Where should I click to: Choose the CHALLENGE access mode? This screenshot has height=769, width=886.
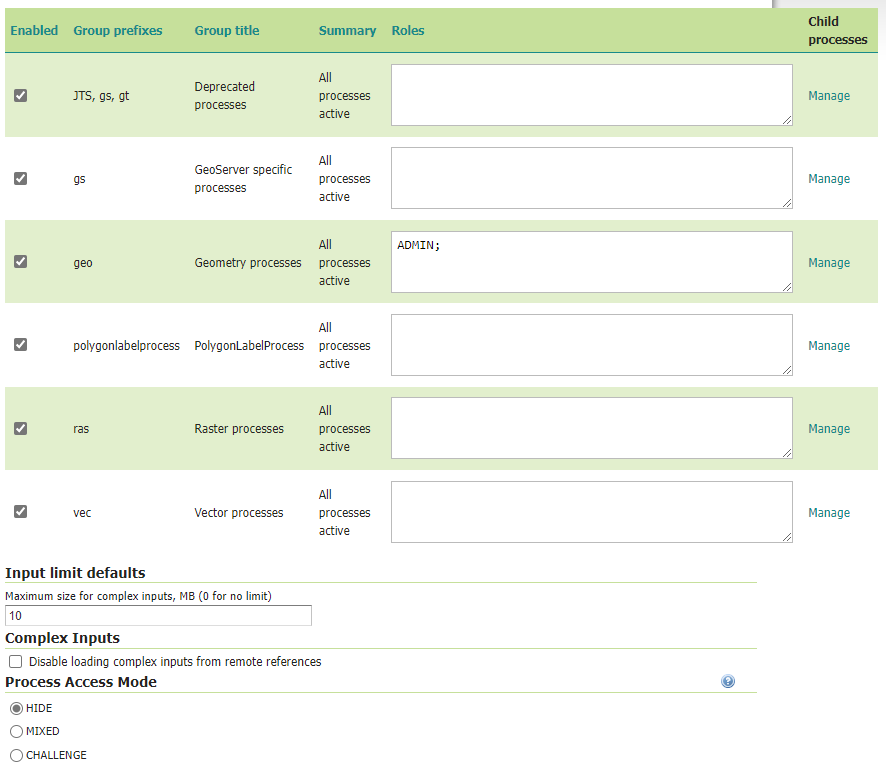[16, 755]
